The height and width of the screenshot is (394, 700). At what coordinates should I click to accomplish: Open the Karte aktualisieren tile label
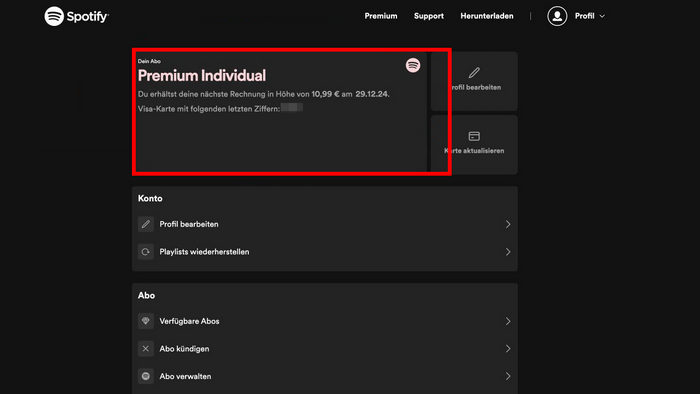pos(474,151)
